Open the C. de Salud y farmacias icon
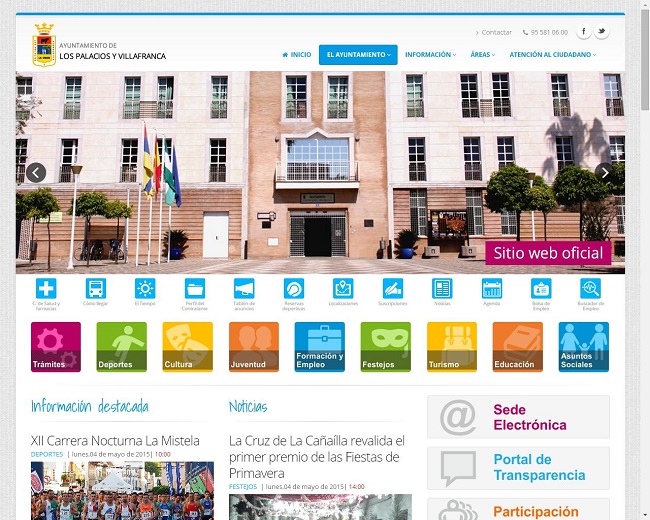This screenshot has height=520, width=650. point(46,288)
